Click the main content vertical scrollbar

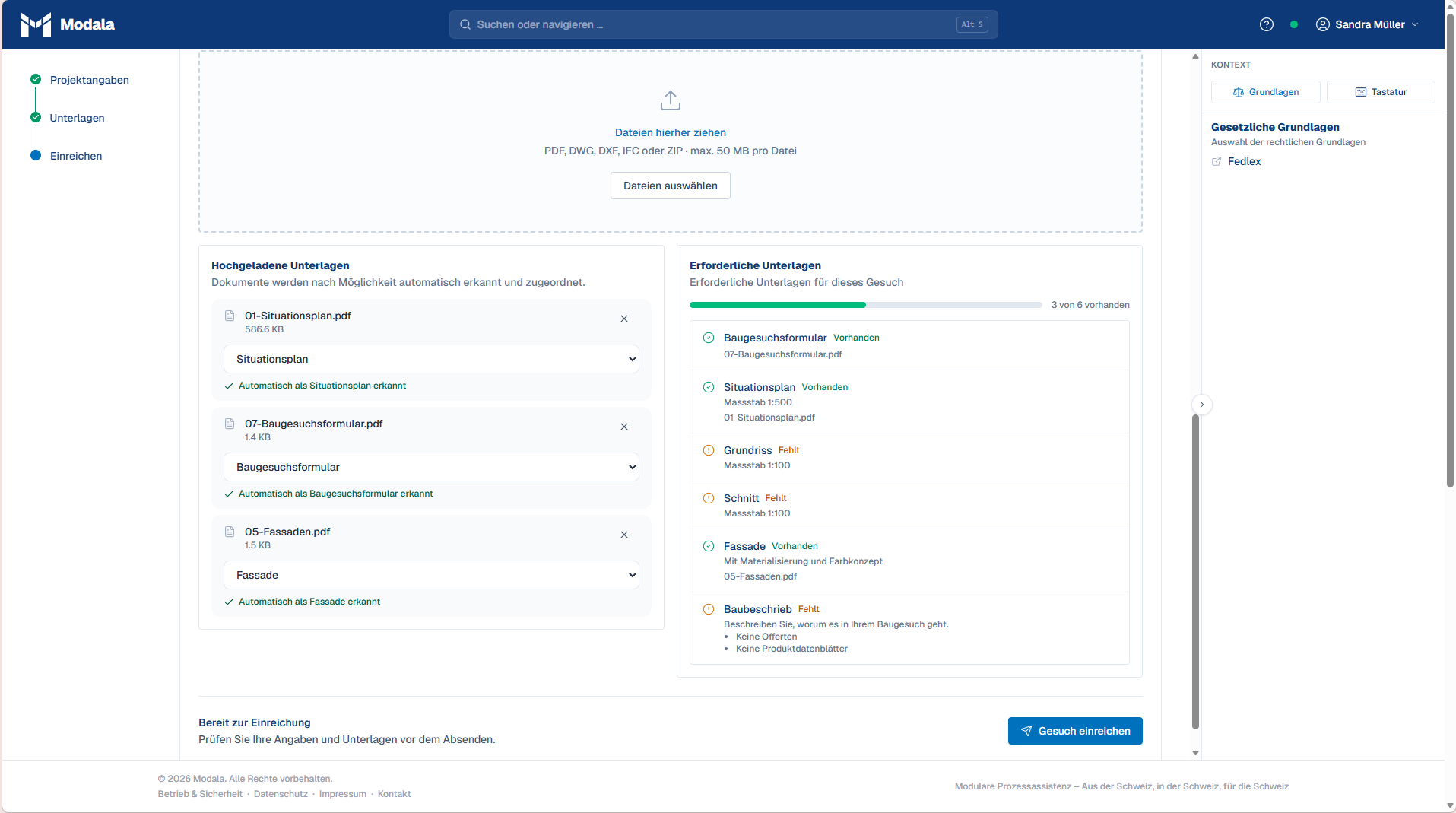(x=1195, y=572)
